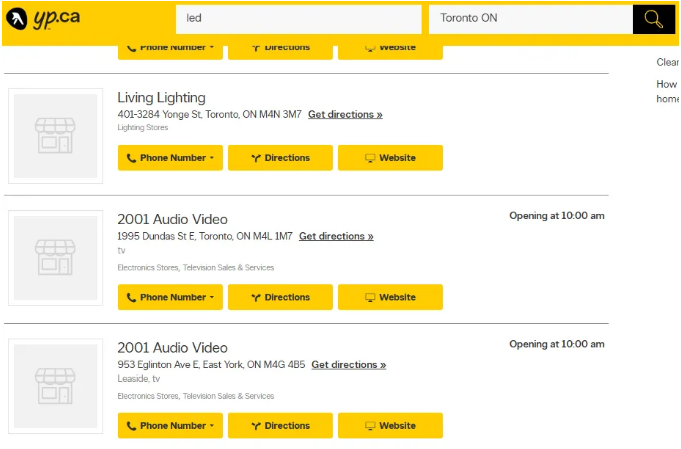Open Directions for Living Lighting
This screenshot has width=681, height=449.
pyautogui.click(x=280, y=158)
